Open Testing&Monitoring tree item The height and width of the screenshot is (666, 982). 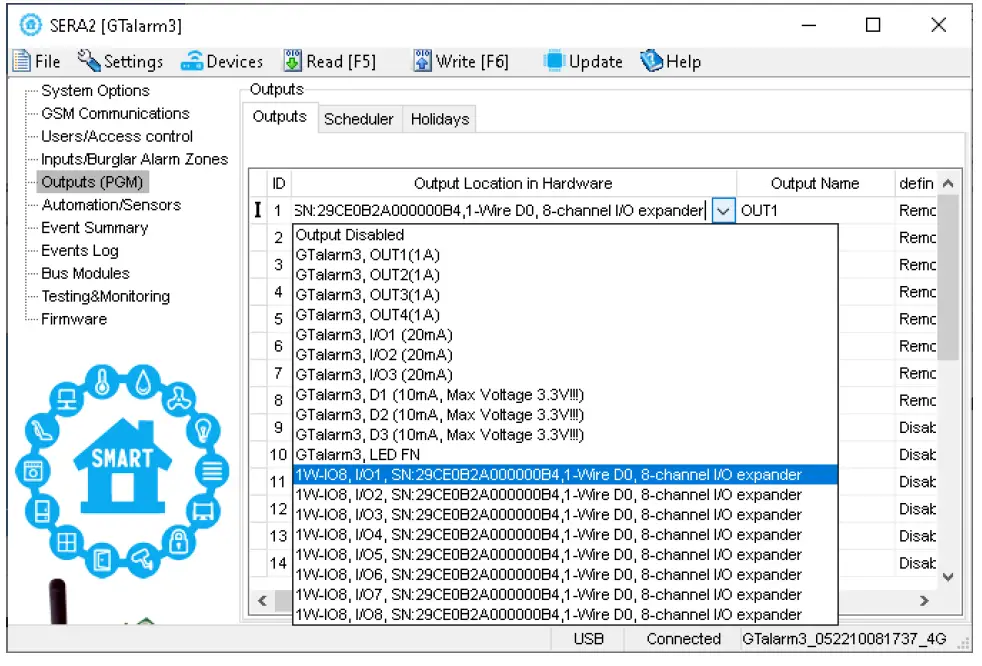click(x=105, y=297)
